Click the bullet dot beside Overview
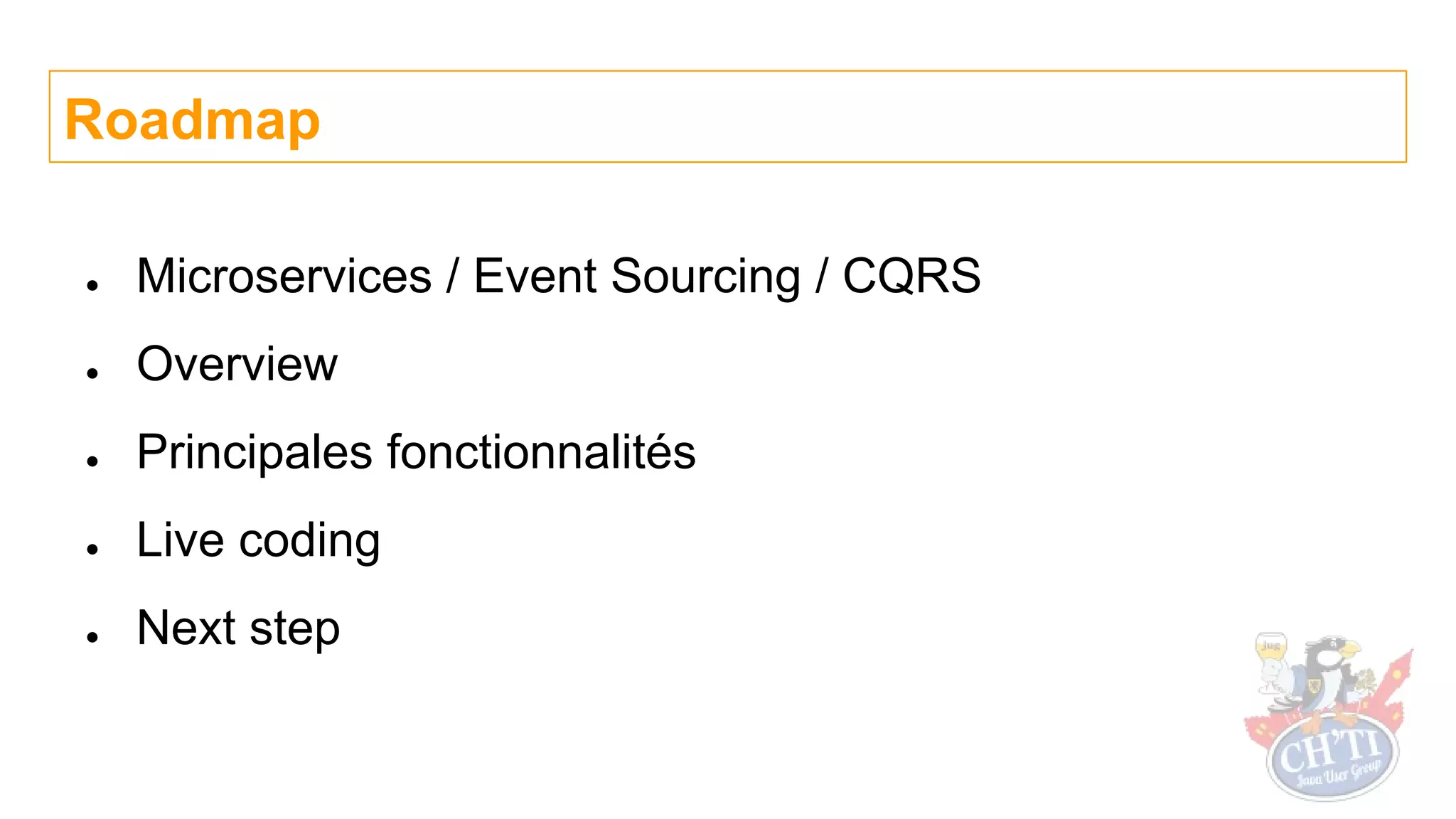Image resolution: width=1456 pixels, height=819 pixels. [92, 373]
